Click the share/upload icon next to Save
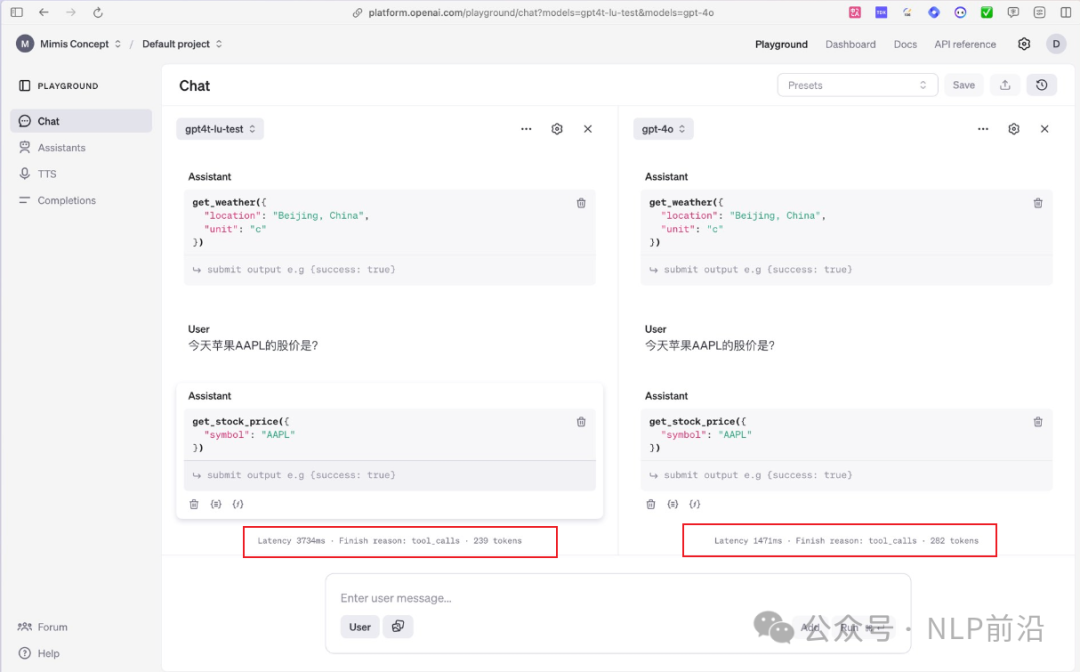 [x=1005, y=85]
